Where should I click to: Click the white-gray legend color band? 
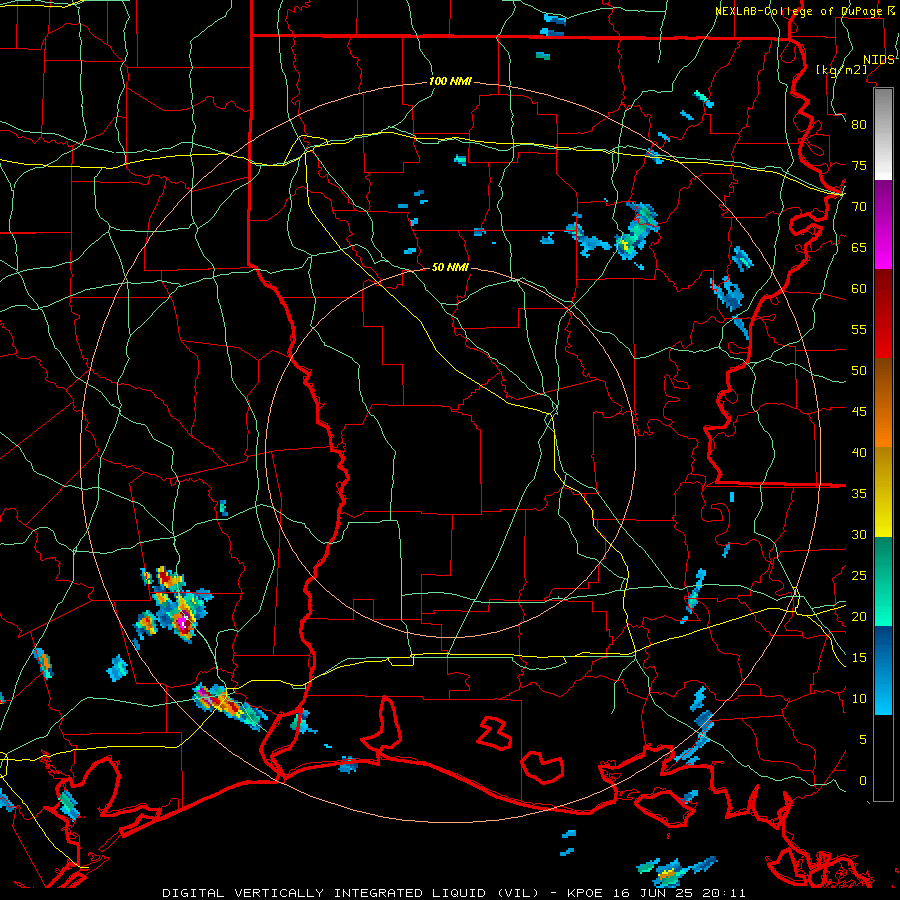(883, 134)
